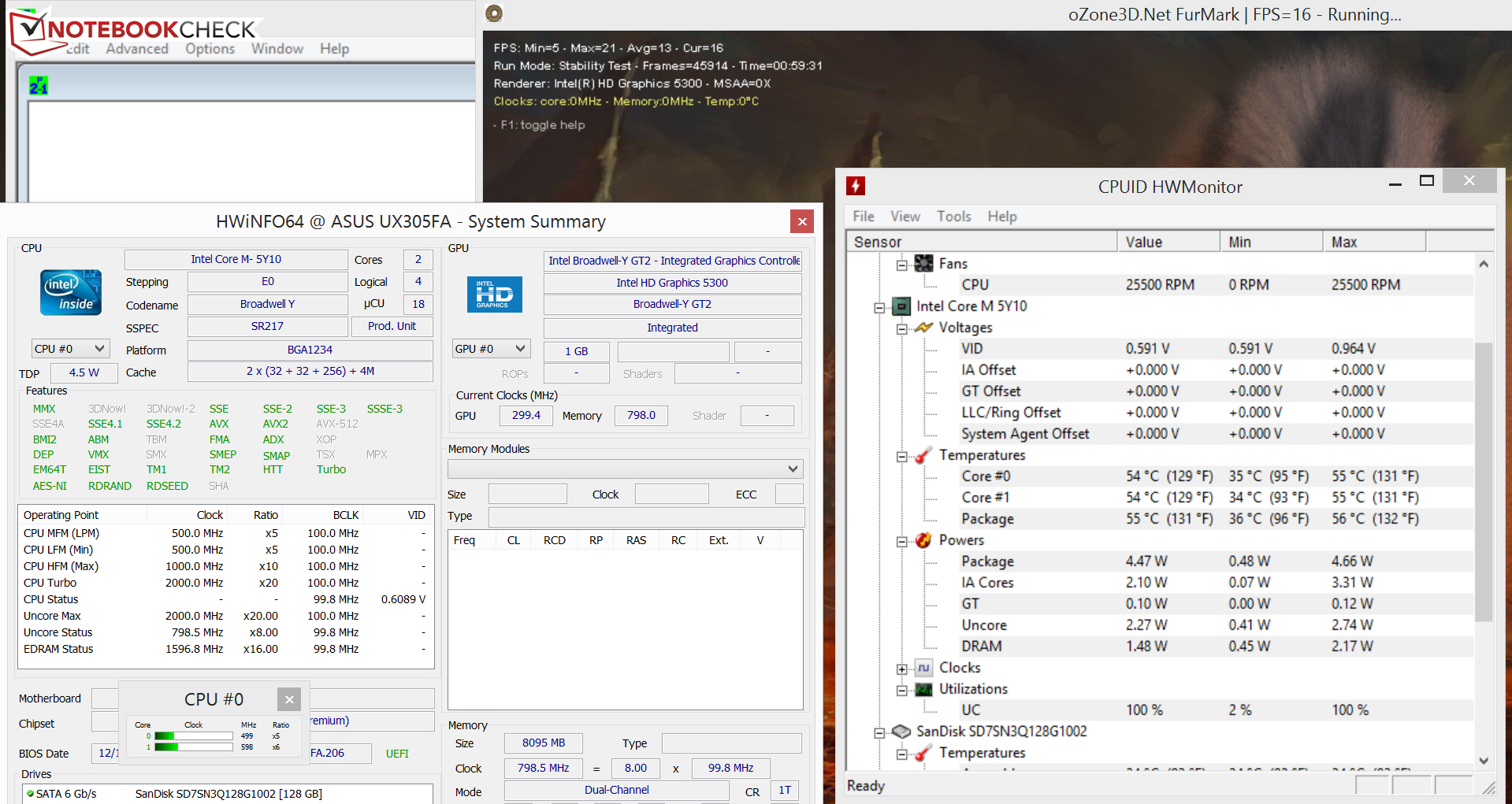The width and height of the screenshot is (1512, 804).
Task: Click the CPU Turbo operating point row
Action: pos(225,583)
